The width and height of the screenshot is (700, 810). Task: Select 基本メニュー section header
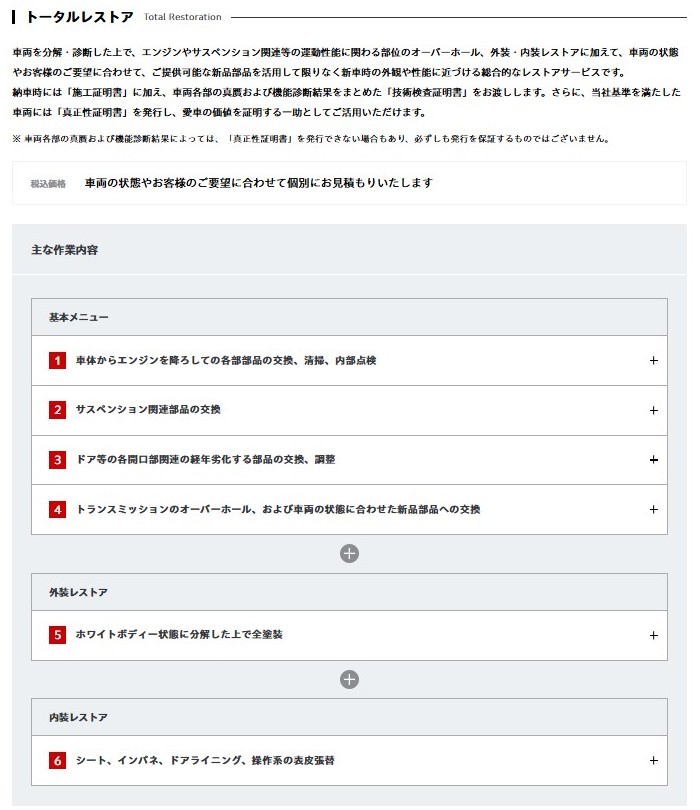79,317
